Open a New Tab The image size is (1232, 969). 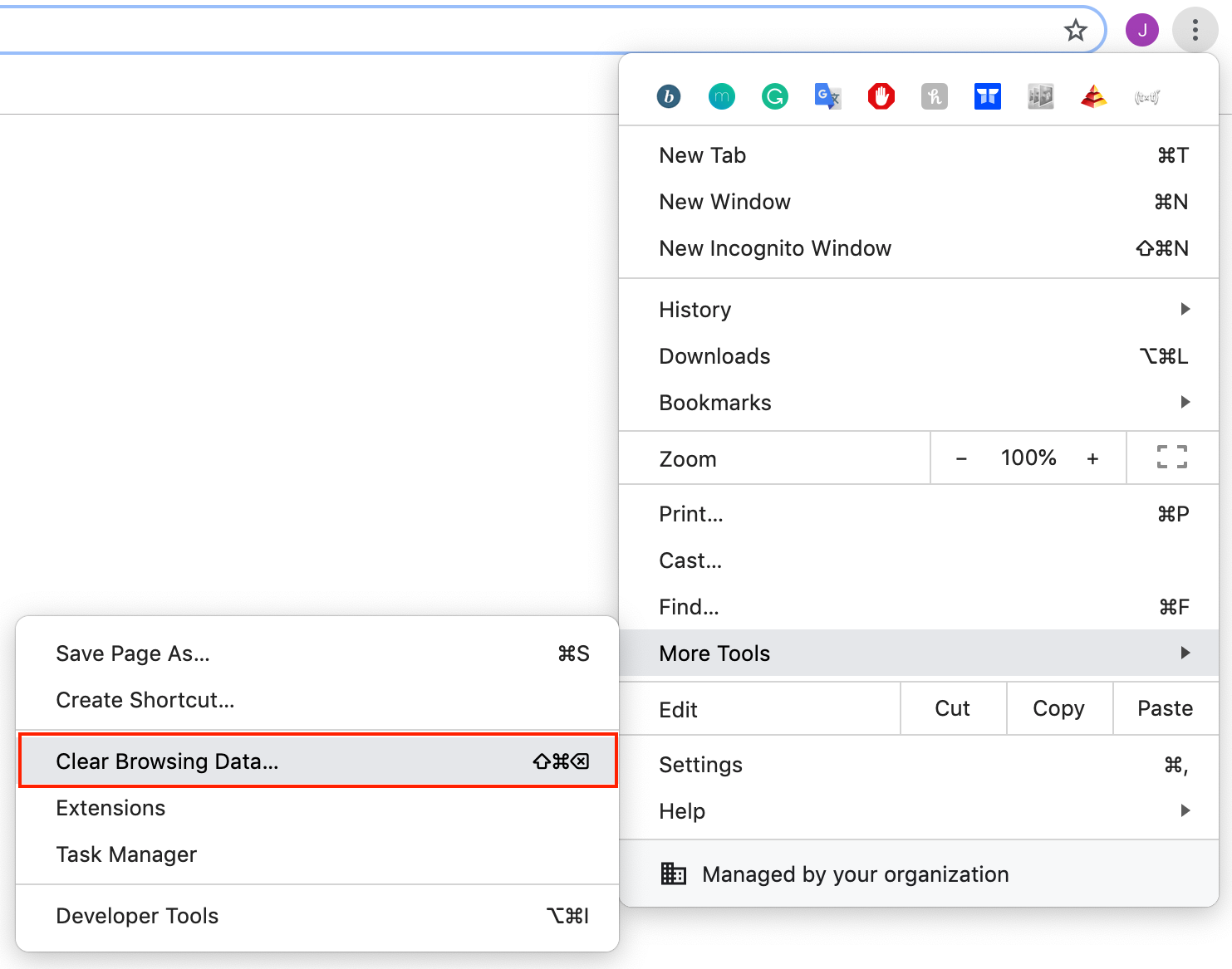point(919,155)
